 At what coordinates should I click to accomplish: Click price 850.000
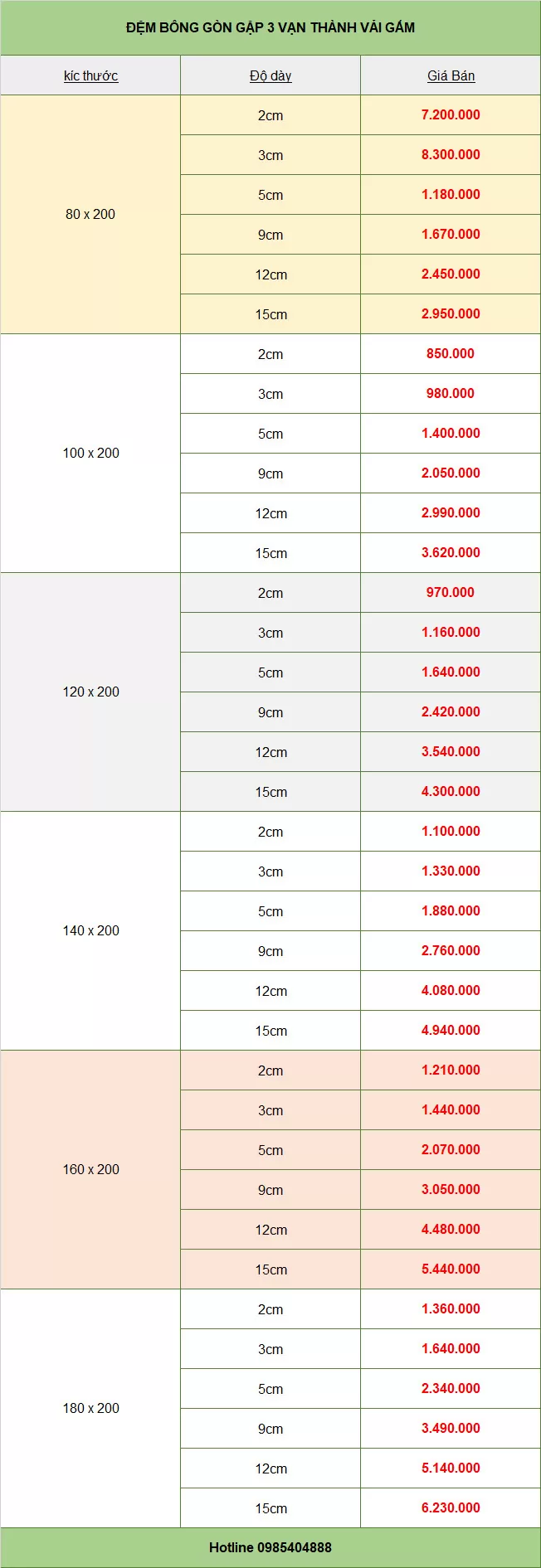point(451,353)
